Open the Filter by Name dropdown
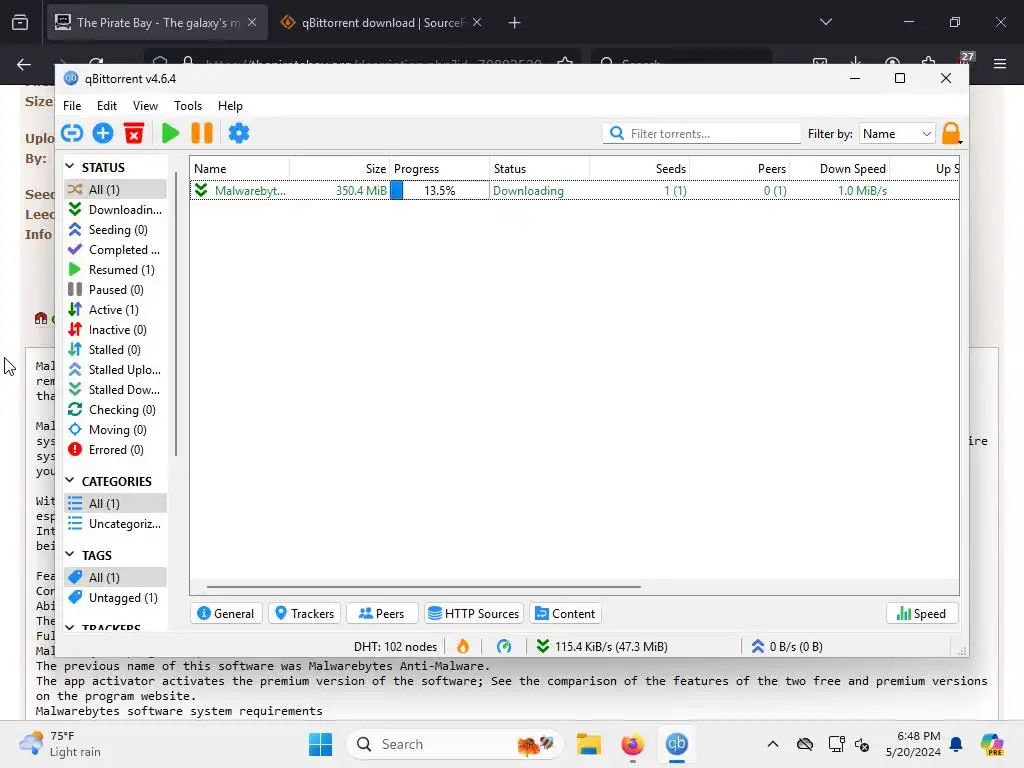Image resolution: width=1024 pixels, height=768 pixels. (x=897, y=133)
